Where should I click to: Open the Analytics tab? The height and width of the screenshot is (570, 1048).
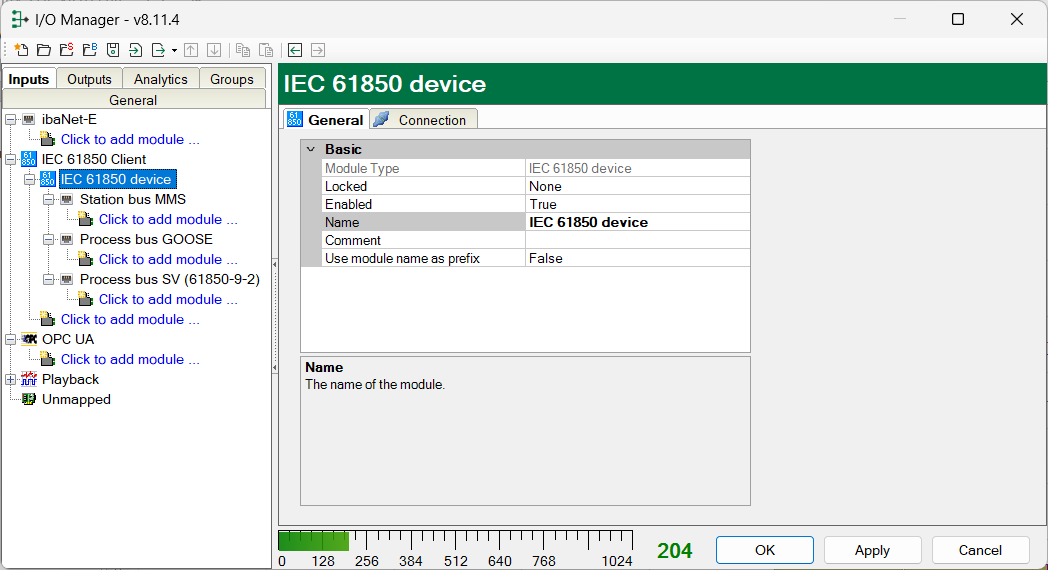tap(160, 79)
